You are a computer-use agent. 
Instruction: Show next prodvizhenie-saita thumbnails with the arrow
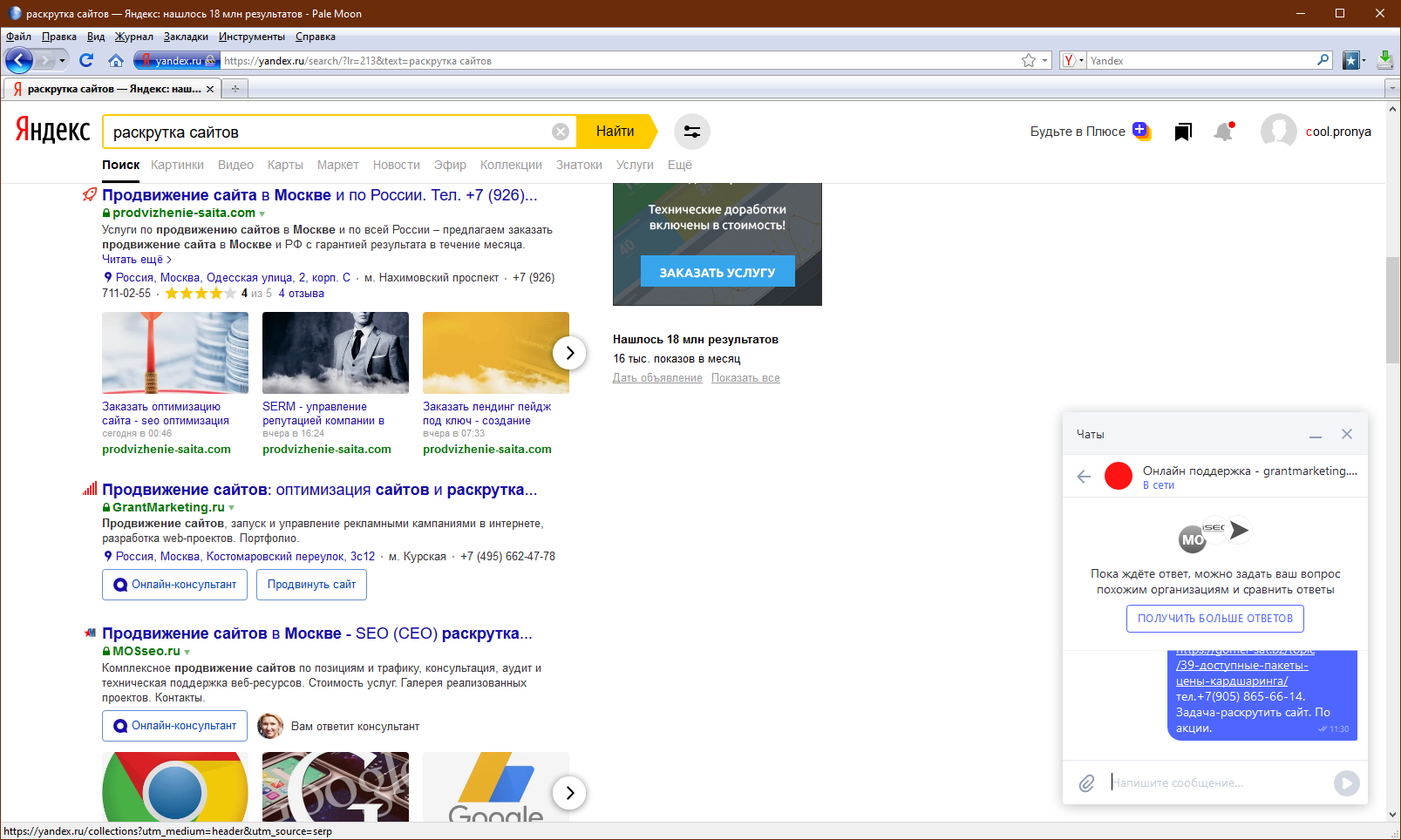click(x=569, y=353)
